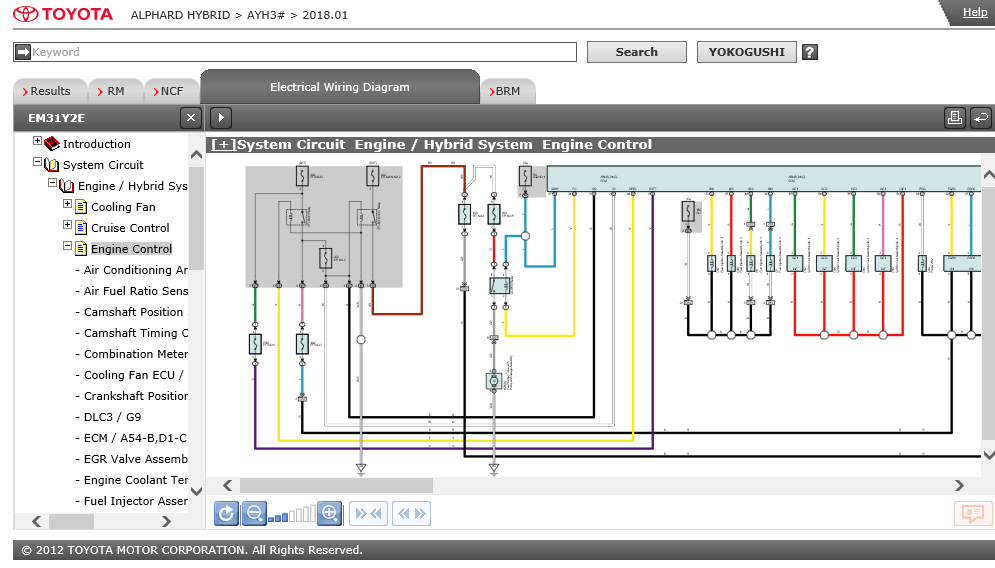Click the reset view rotate icon
This screenshot has height=568, width=995.
click(227, 513)
